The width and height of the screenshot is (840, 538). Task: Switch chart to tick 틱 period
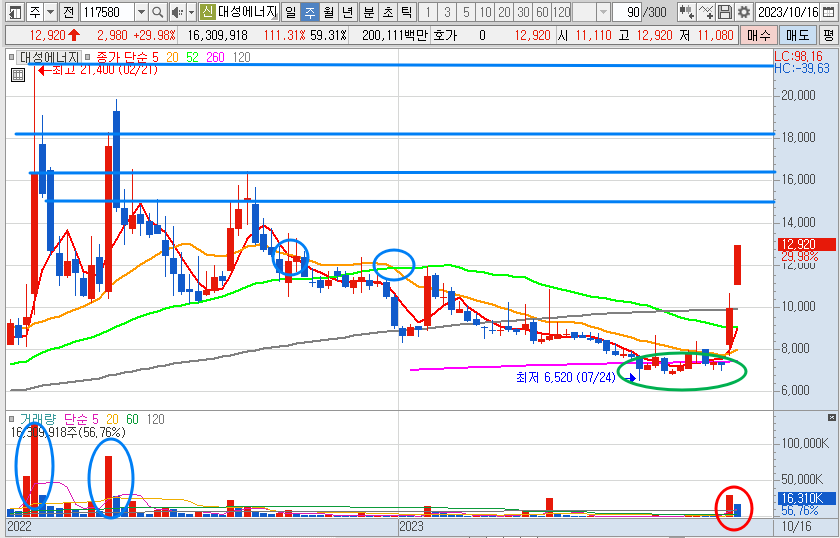pyautogui.click(x=407, y=11)
